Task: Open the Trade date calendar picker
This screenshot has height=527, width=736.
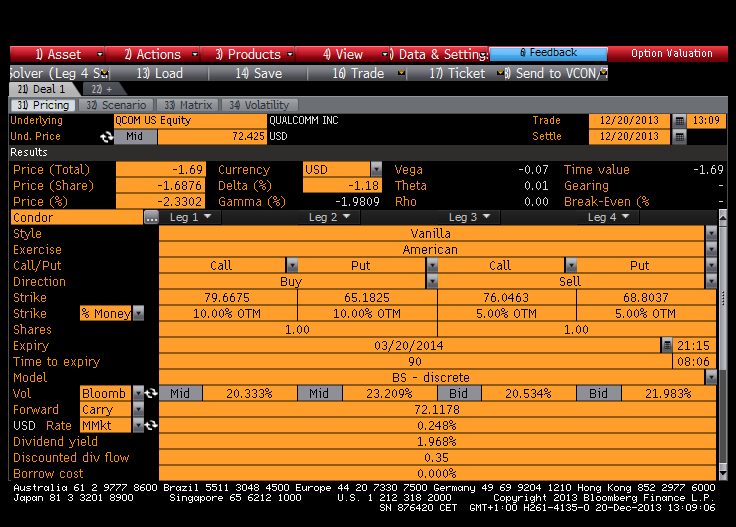Action: click(x=679, y=121)
